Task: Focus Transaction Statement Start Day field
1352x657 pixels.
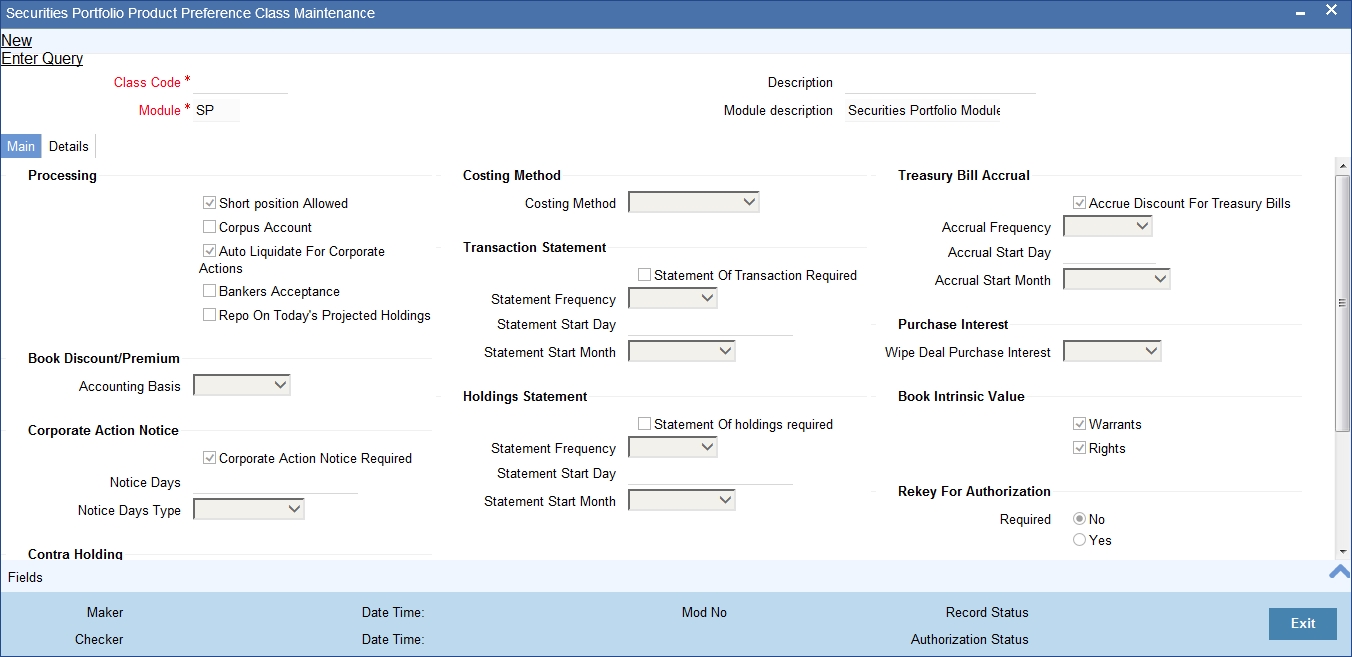Action: pos(710,324)
